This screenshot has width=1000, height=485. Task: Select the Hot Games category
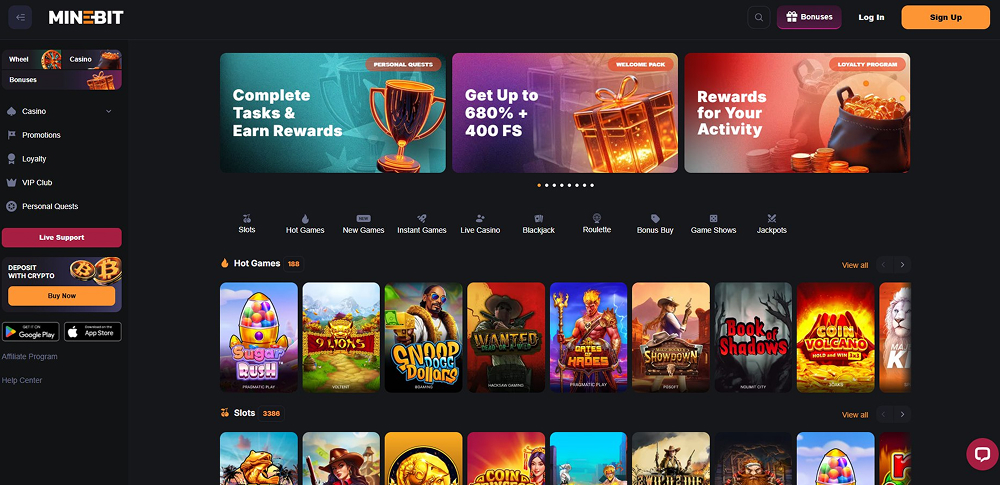(305, 224)
